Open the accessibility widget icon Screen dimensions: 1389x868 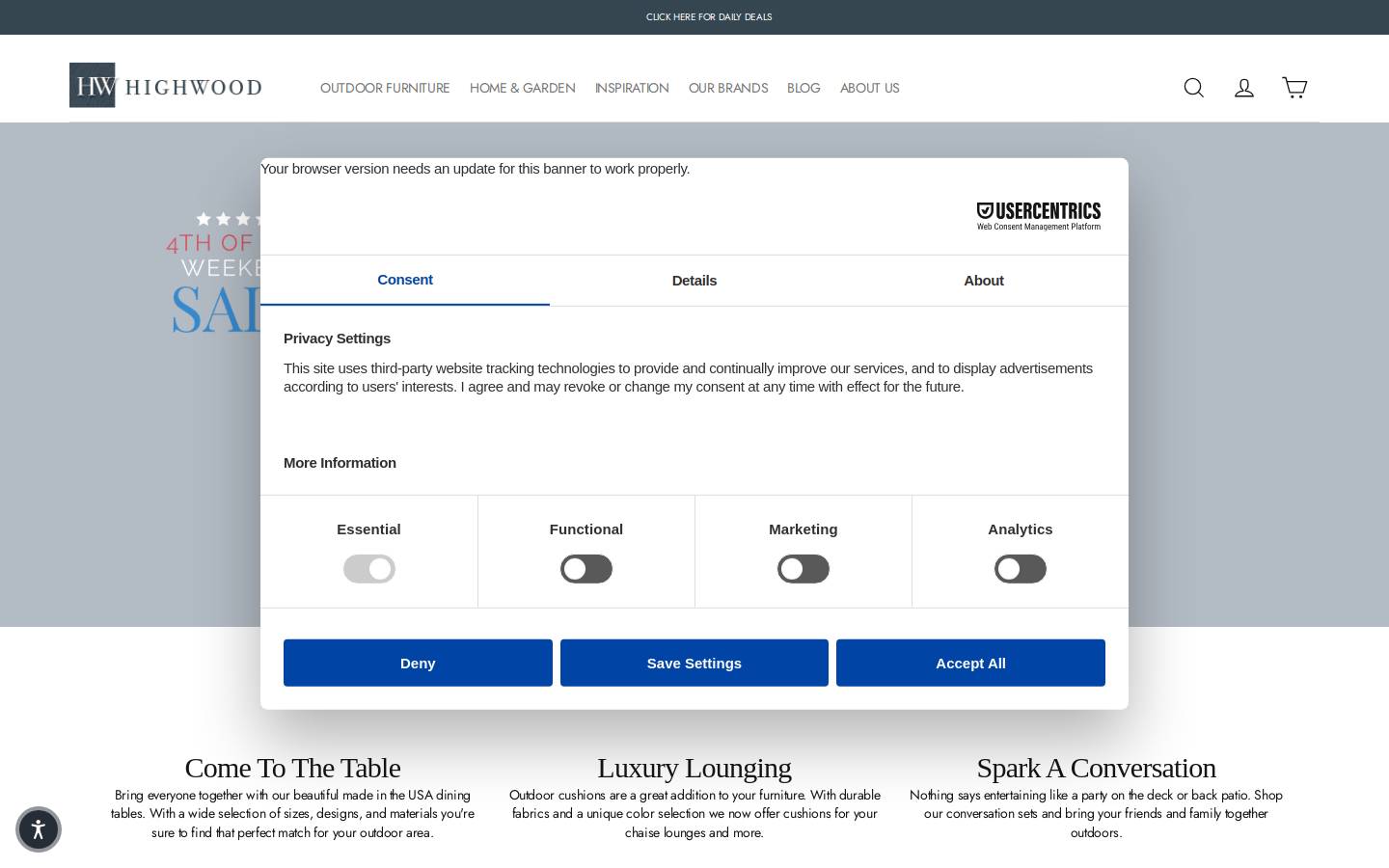tap(39, 829)
